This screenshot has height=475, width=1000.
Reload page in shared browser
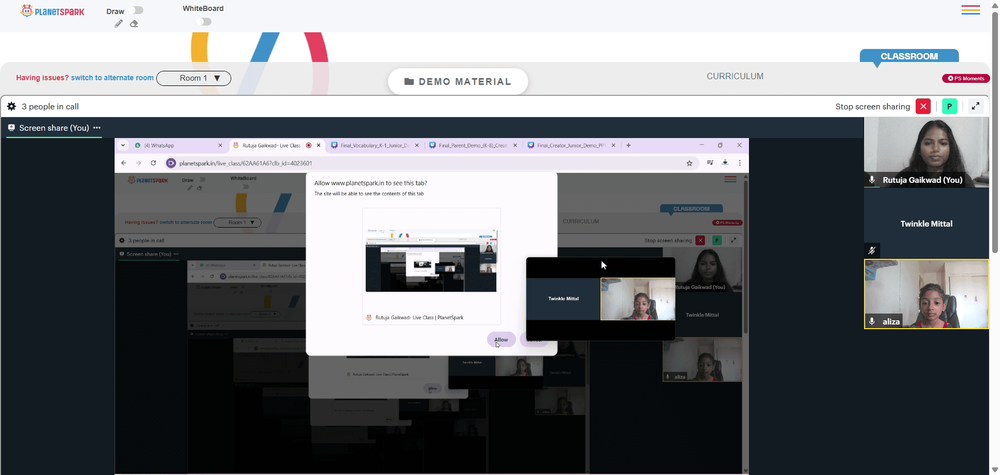click(x=153, y=163)
